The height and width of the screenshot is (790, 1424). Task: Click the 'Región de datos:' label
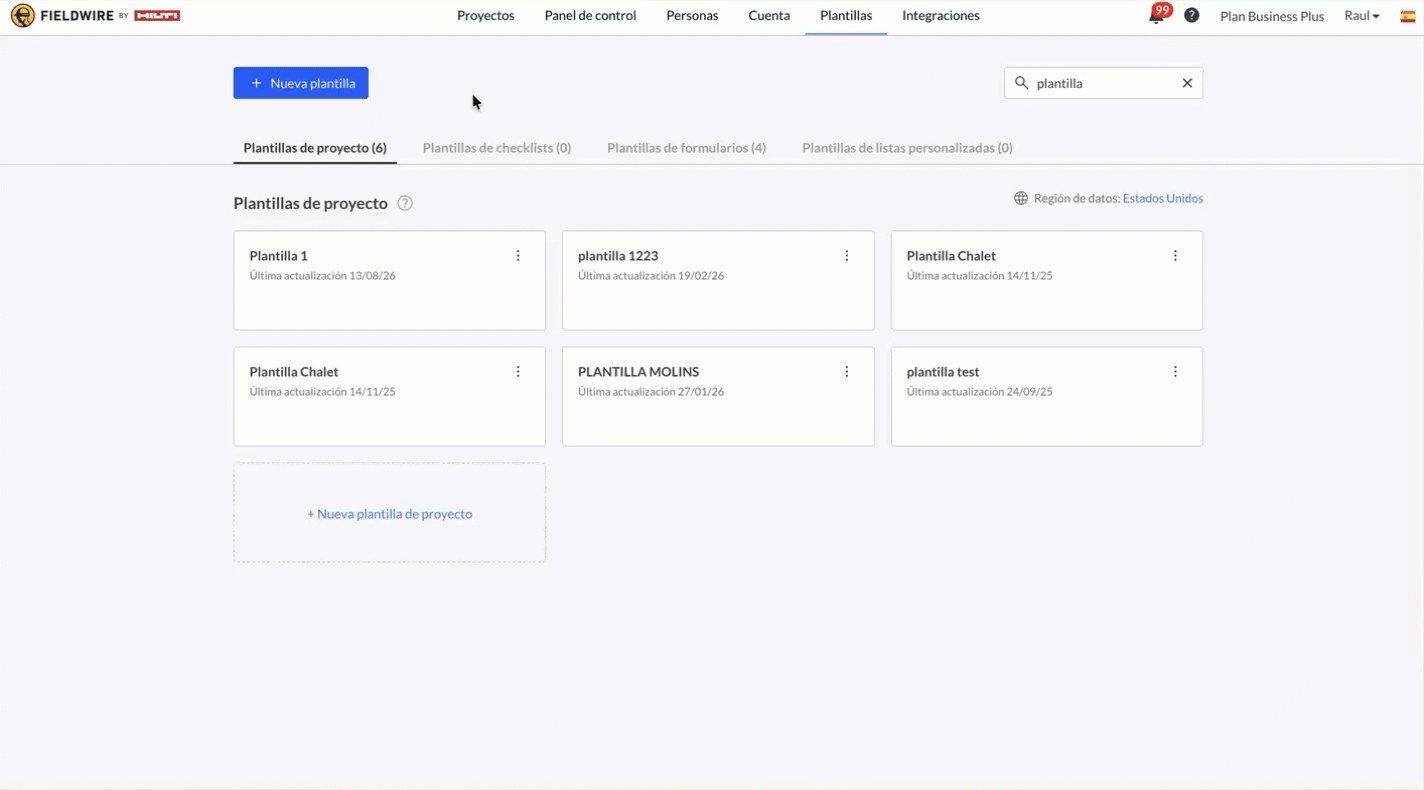pos(1077,198)
